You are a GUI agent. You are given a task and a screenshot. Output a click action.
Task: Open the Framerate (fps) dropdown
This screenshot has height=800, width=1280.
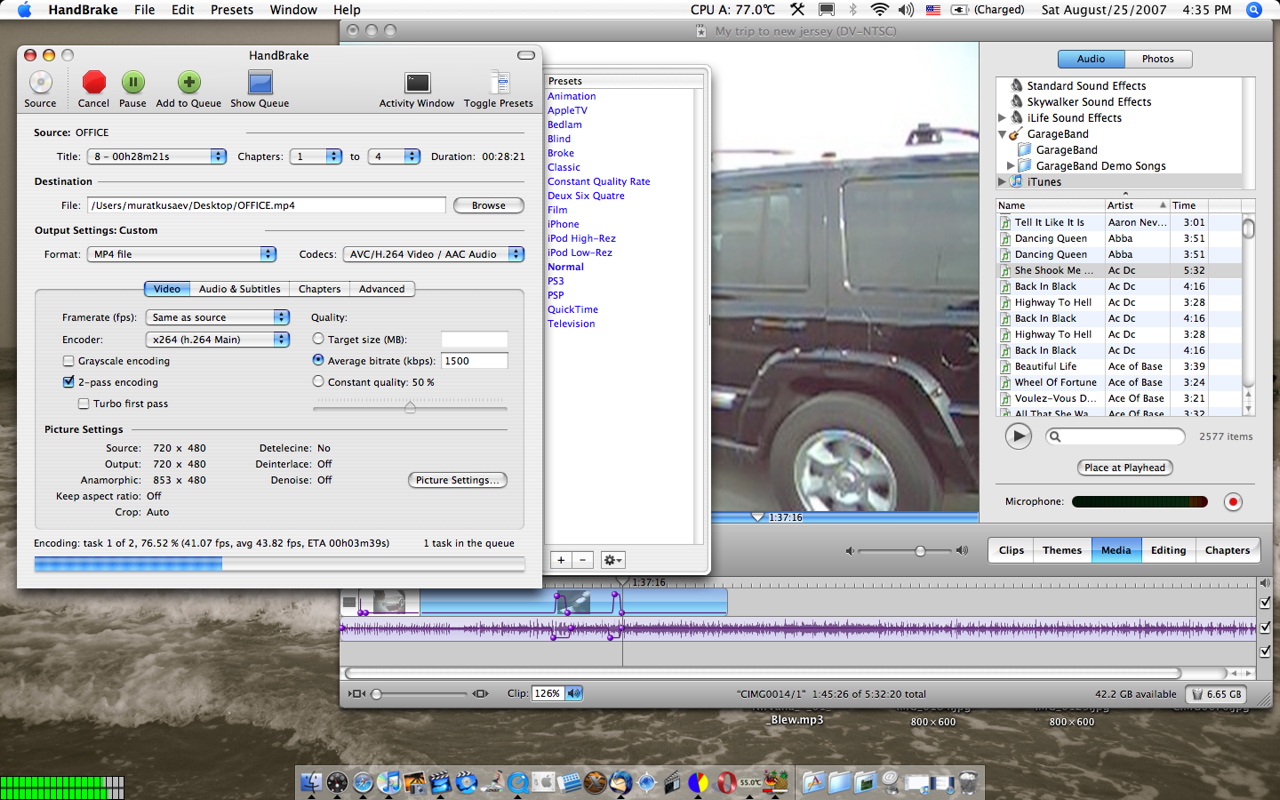pyautogui.click(x=217, y=317)
